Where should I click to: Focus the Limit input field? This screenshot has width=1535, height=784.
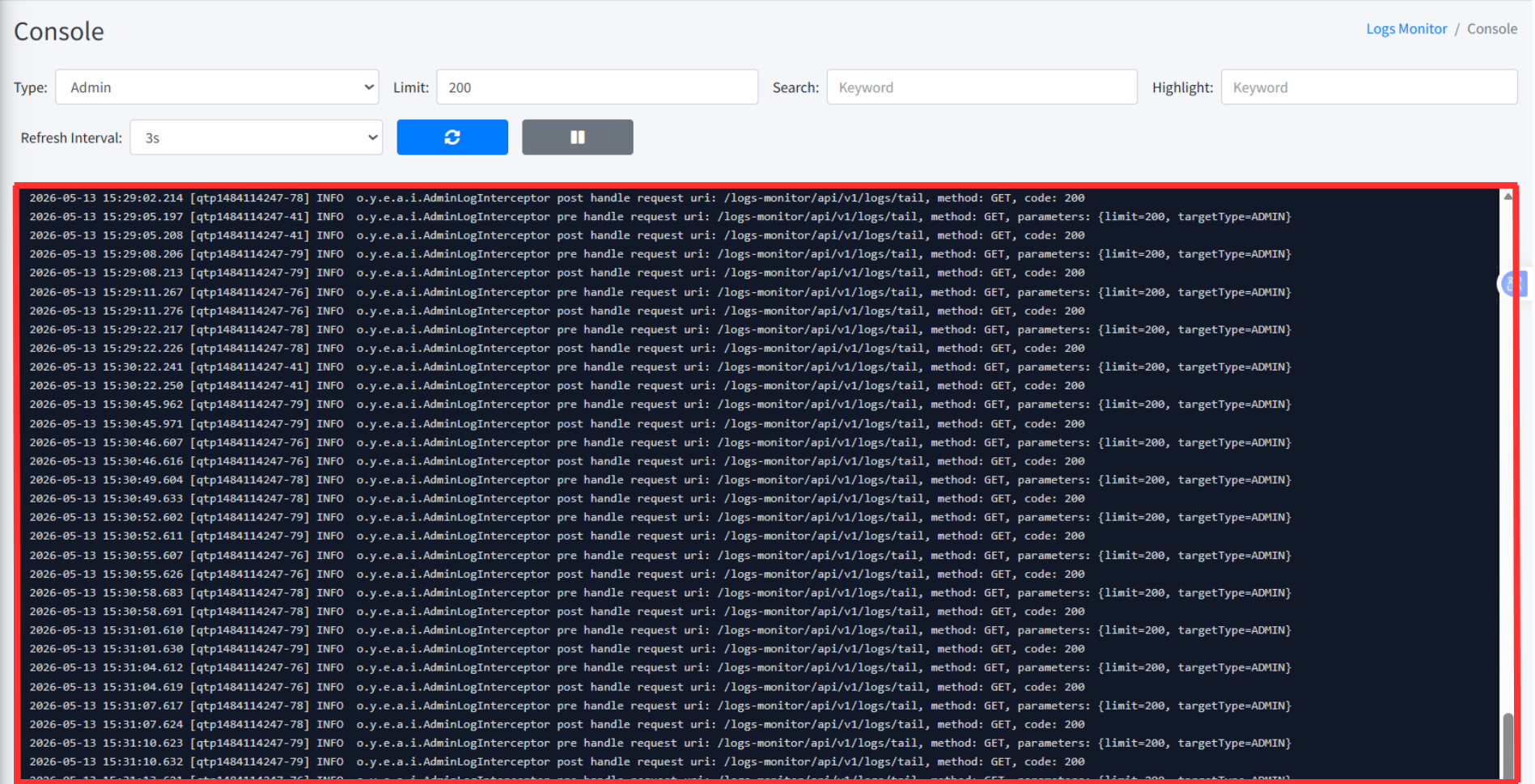click(x=597, y=87)
